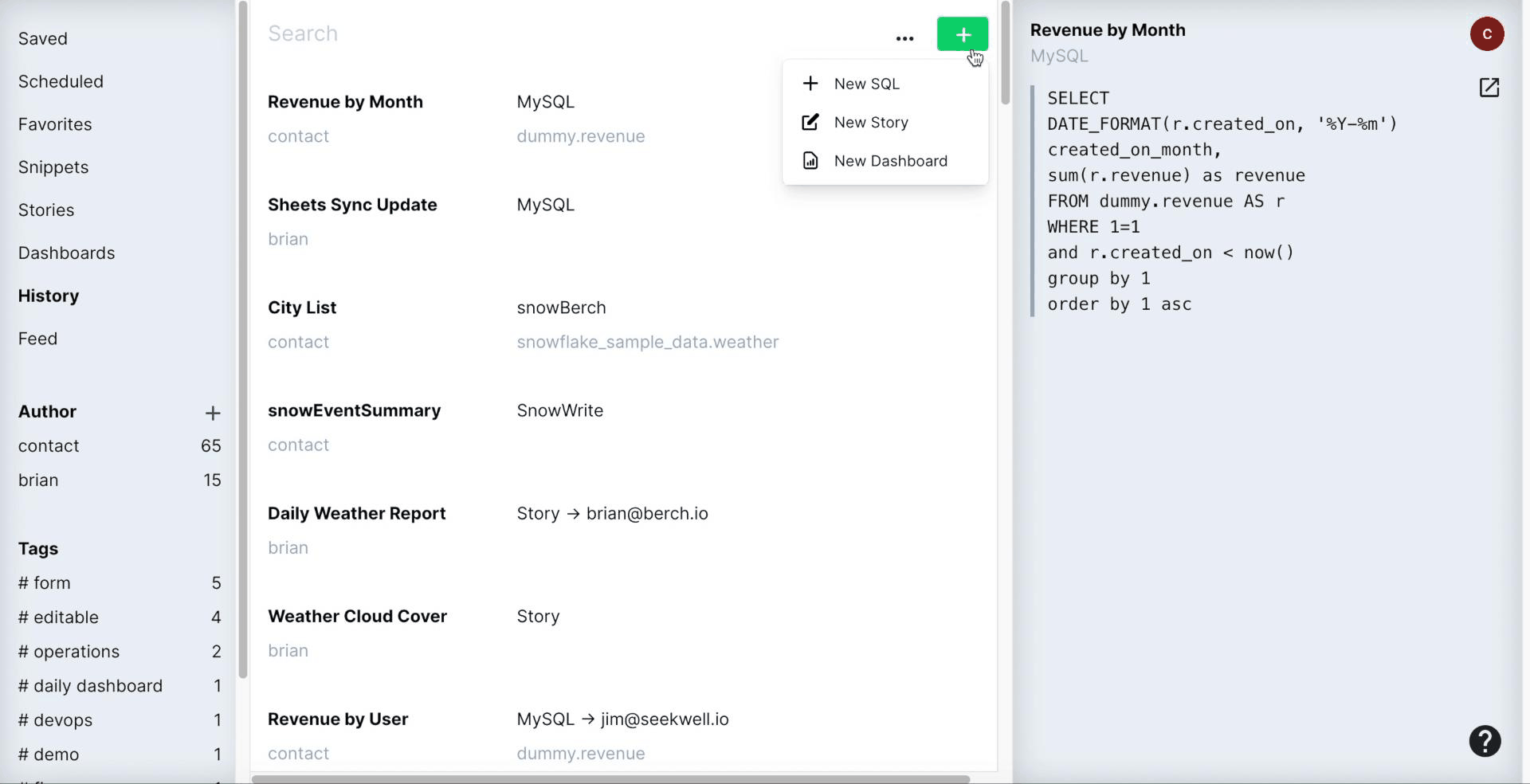The height and width of the screenshot is (784, 1530).
Task: Open the user avatar profile icon
Action: coord(1486,34)
